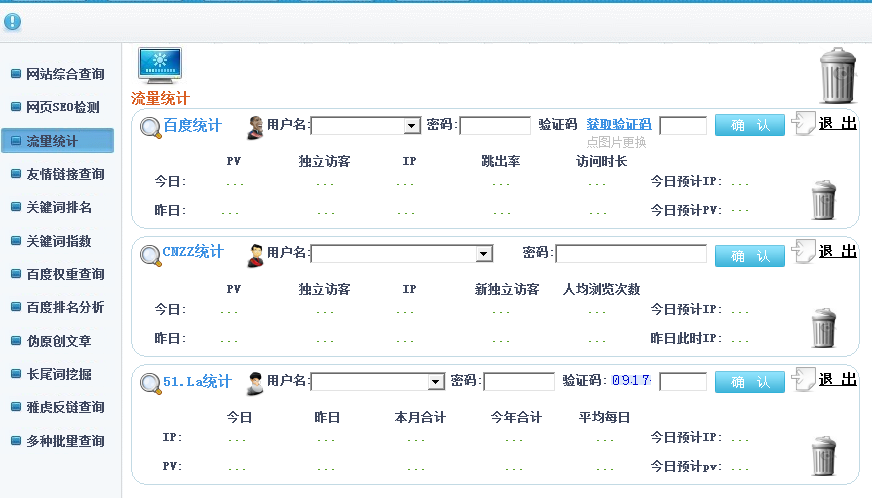Image resolution: width=872 pixels, height=498 pixels.
Task: Go to 百度权重查询 in sidebar
Action: coord(64,274)
